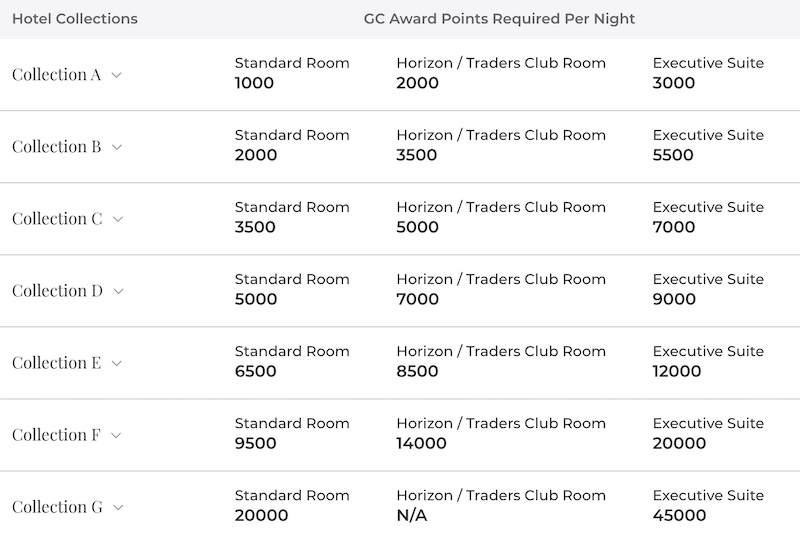This screenshot has width=800, height=540.
Task: Select Collection A Standard Room 1000 points
Action: pos(254,83)
